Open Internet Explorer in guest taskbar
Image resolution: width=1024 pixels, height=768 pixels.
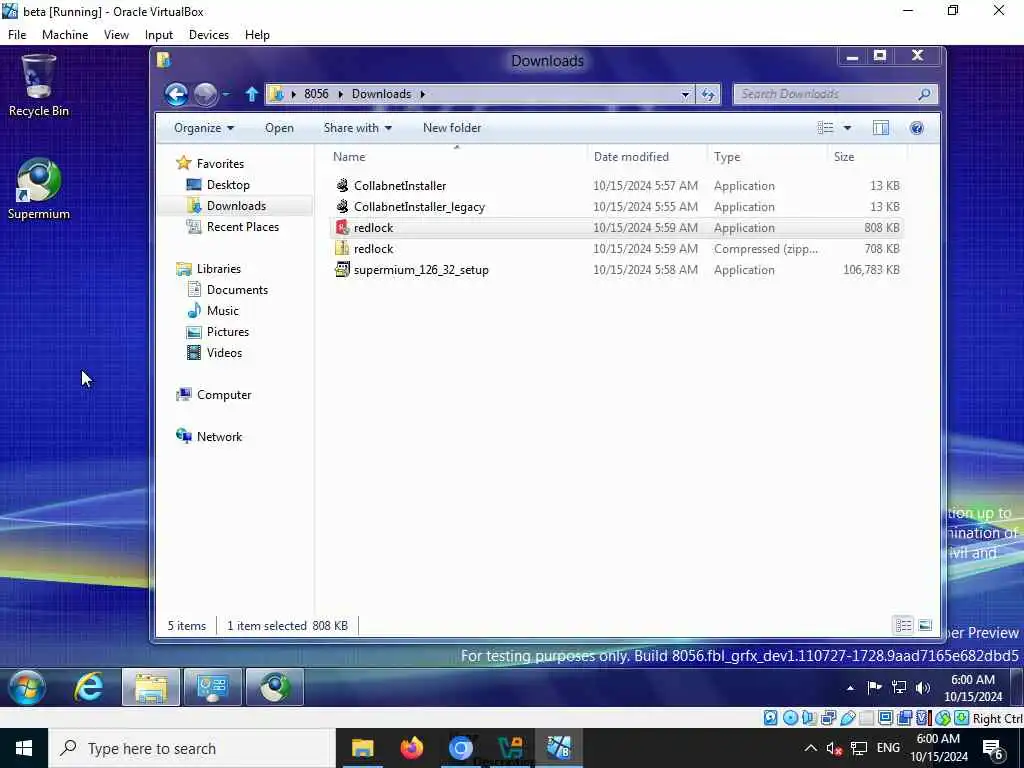click(x=89, y=687)
